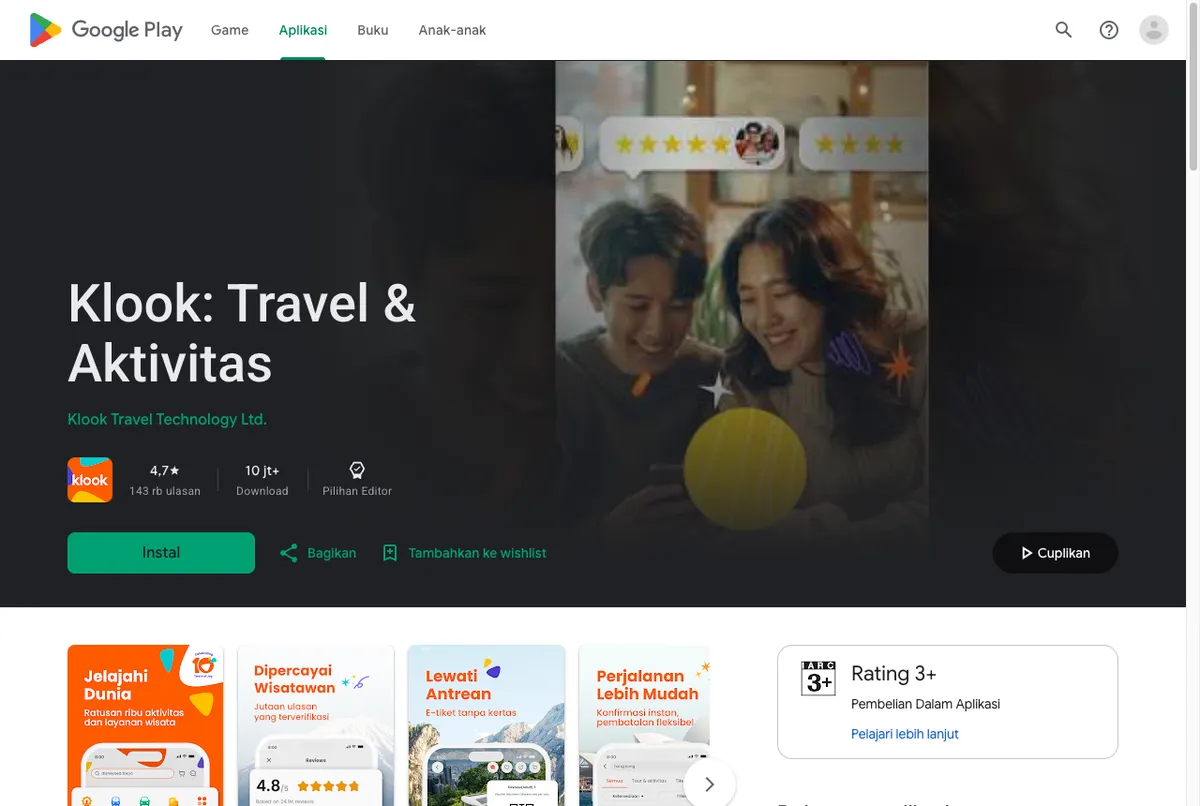Open the Perjalanan Lebih Mudah screenshot
Screen dimensions: 1200x806
click(644, 726)
